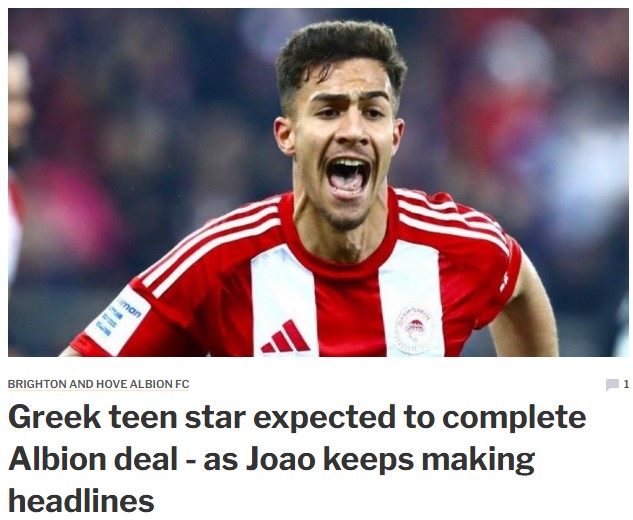Click the comments speech bubble icon

coord(612,384)
